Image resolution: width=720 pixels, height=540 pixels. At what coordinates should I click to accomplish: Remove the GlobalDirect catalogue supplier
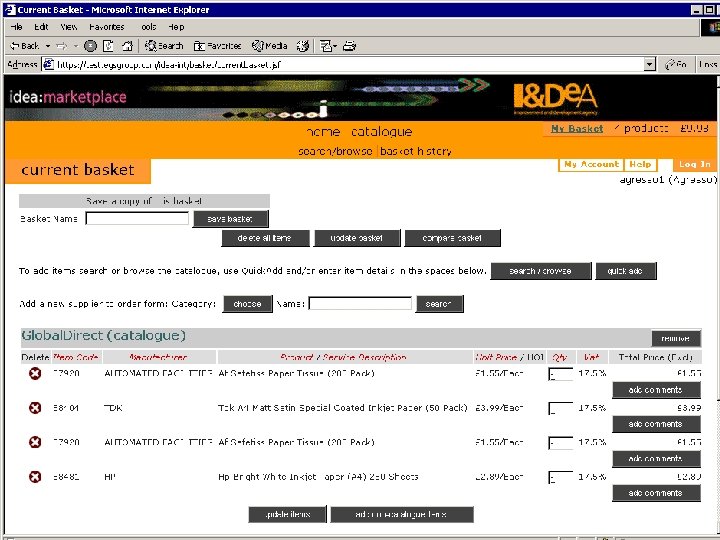coord(675,338)
